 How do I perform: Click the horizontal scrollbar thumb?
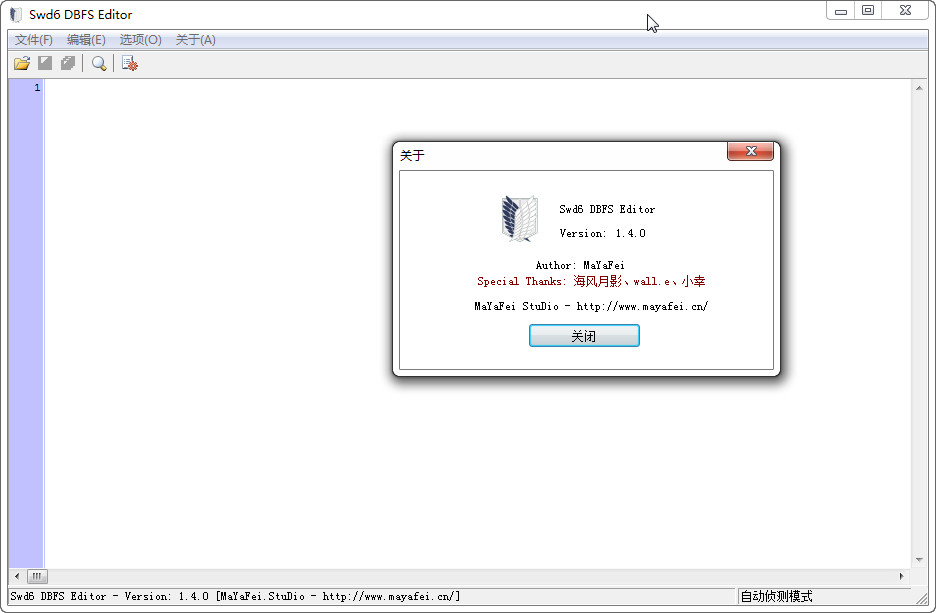click(37, 577)
